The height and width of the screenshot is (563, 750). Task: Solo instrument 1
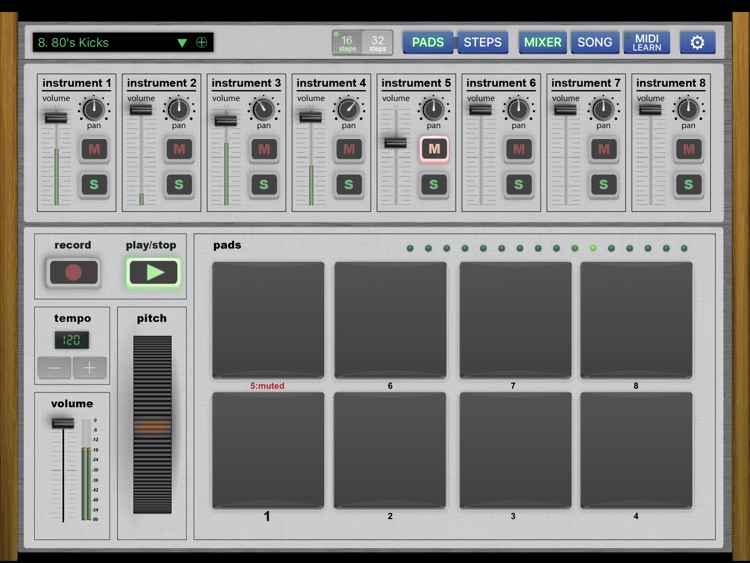pyautogui.click(x=94, y=185)
